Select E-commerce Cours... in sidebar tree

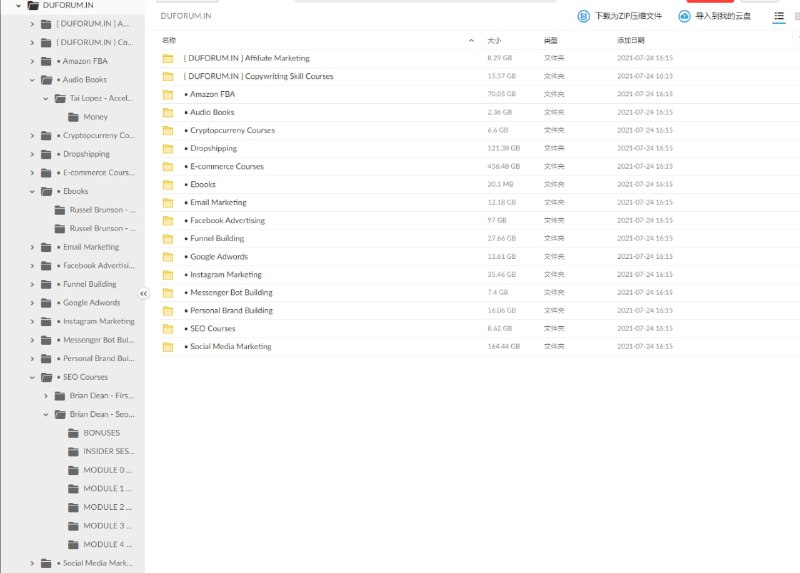click(98, 172)
